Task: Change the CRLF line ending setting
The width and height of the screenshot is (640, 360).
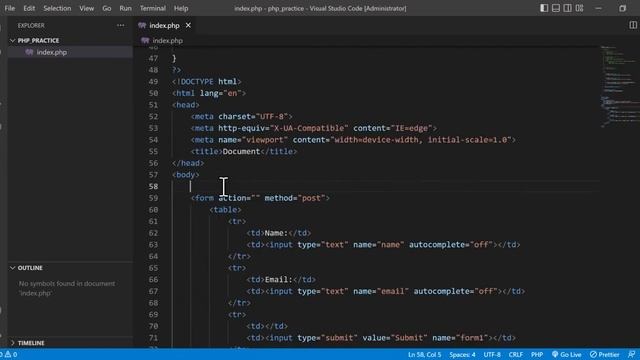Action: 516,354
